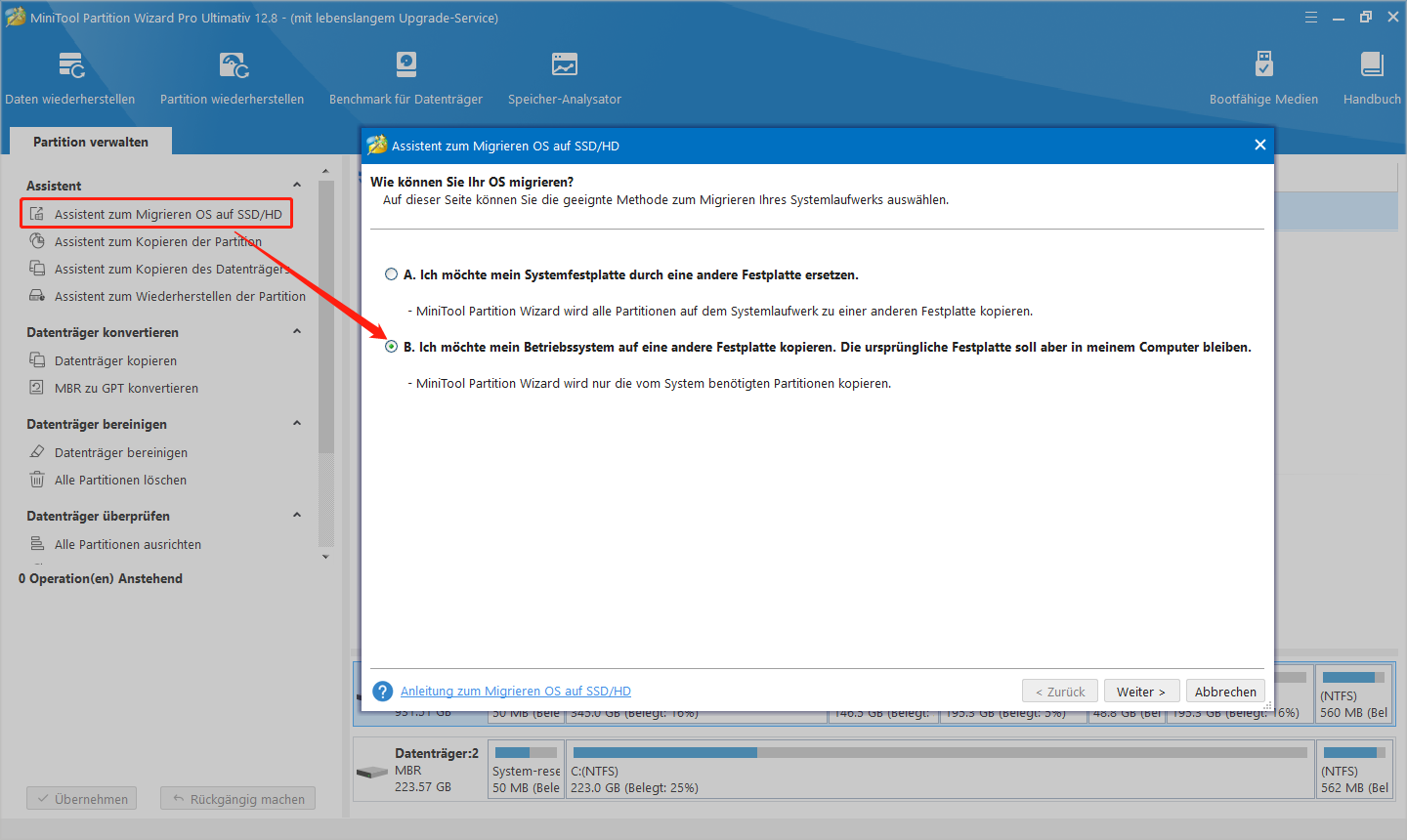Click the hamburger menu icon in title bar
Screen dimensions: 1407x840
(1311, 18)
